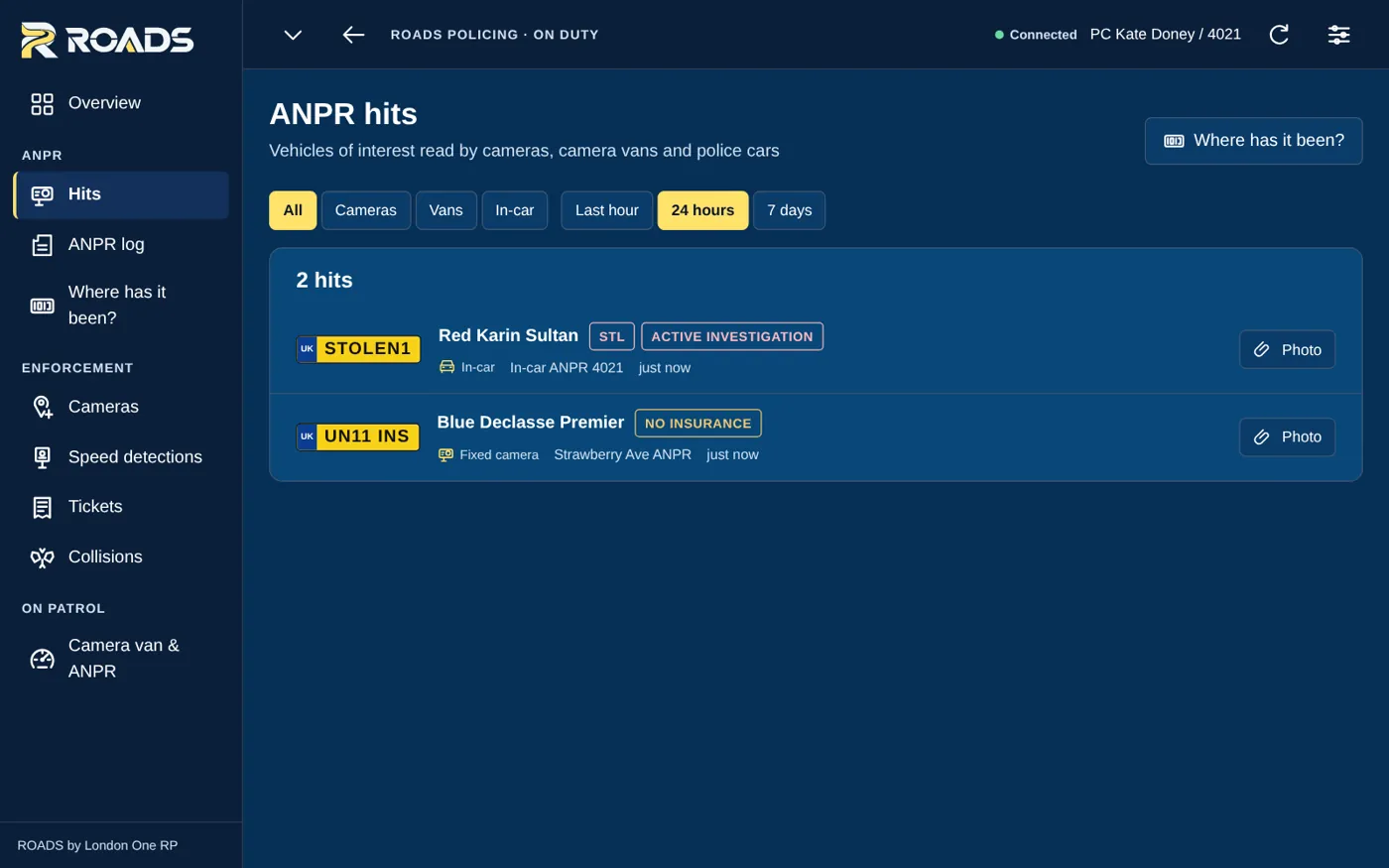
Task: Show hits from the last 24 hours
Action: [702, 210]
